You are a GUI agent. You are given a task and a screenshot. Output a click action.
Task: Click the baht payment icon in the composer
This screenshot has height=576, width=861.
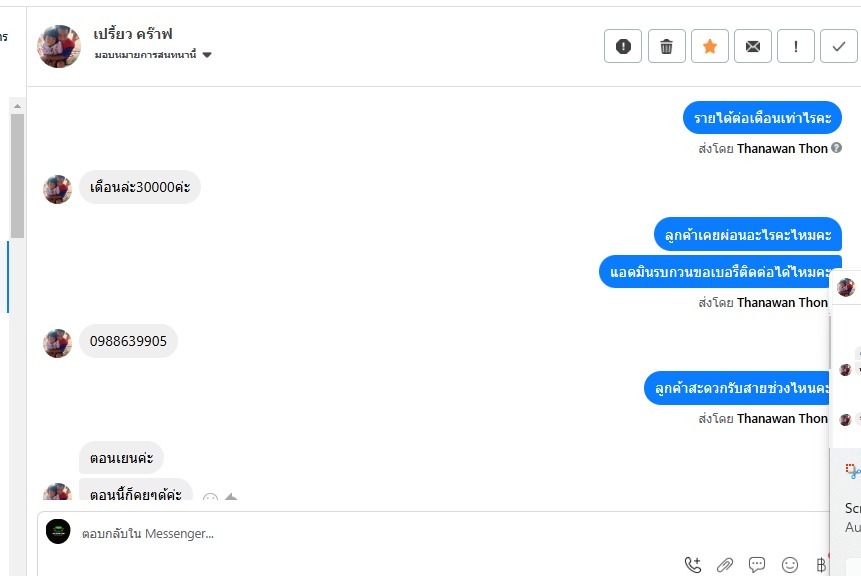point(821,564)
